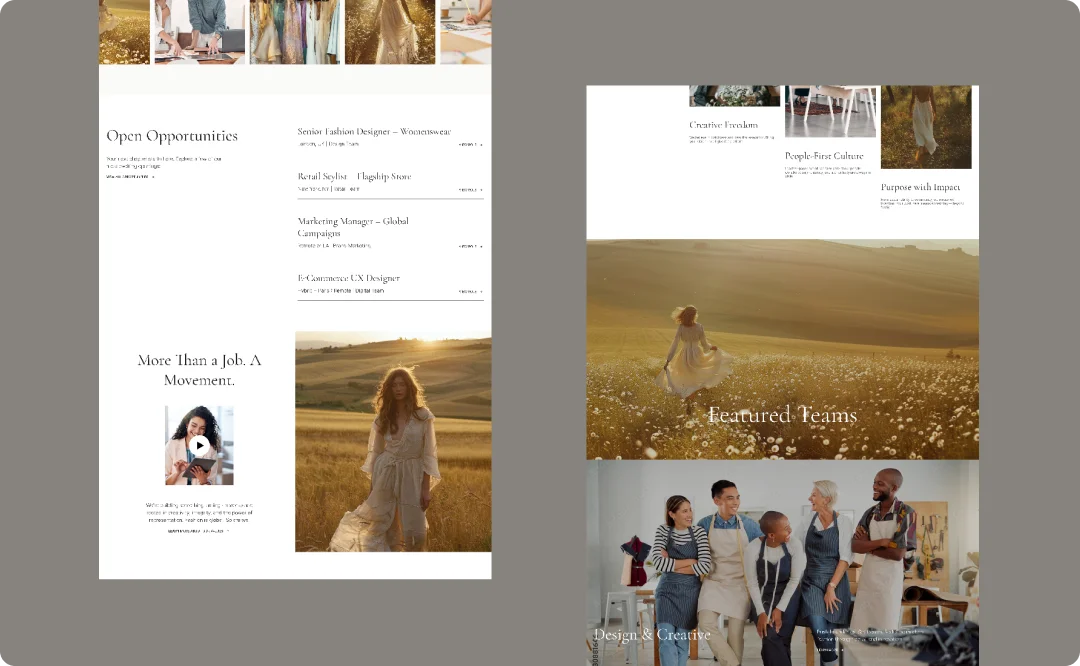Select the People-First Culture heading
The width and height of the screenshot is (1080, 666).
point(824,156)
